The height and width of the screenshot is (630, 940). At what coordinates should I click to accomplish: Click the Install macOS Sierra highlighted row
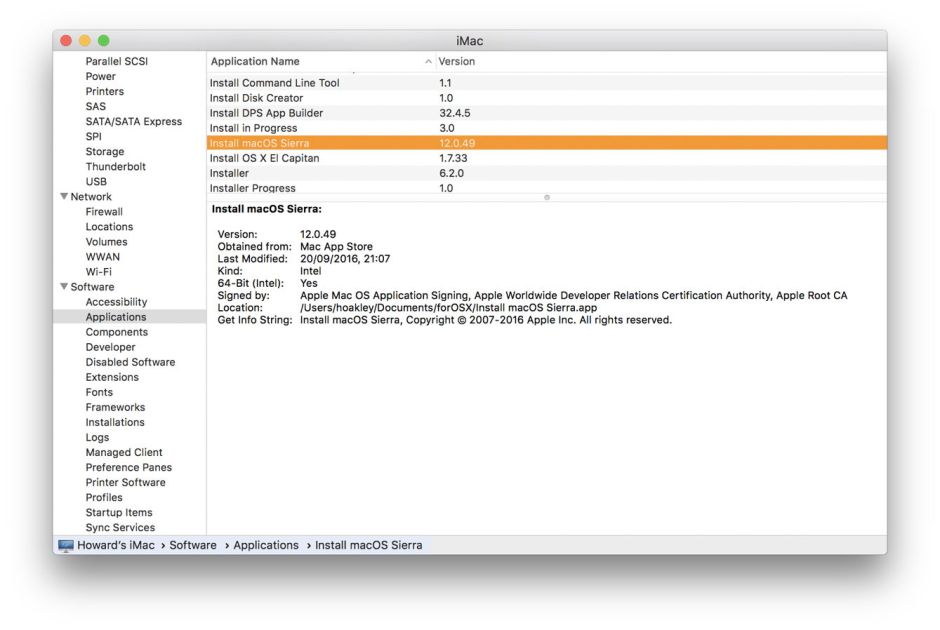click(x=259, y=143)
